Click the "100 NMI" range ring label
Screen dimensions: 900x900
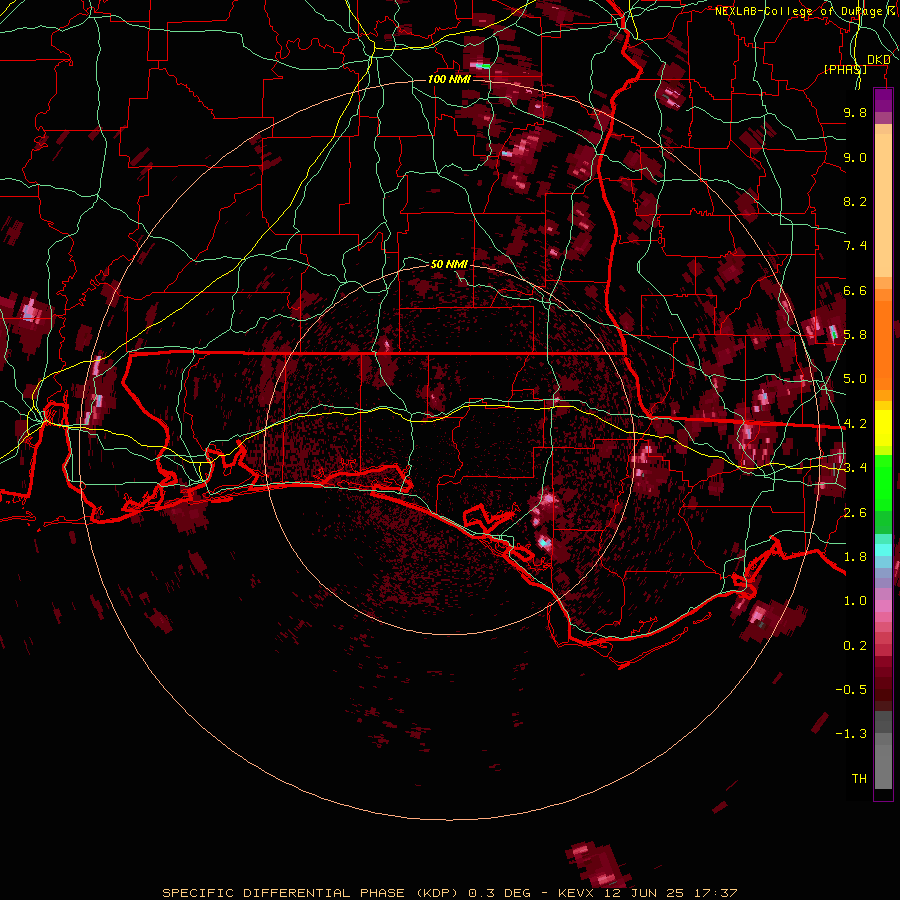[x=449, y=79]
